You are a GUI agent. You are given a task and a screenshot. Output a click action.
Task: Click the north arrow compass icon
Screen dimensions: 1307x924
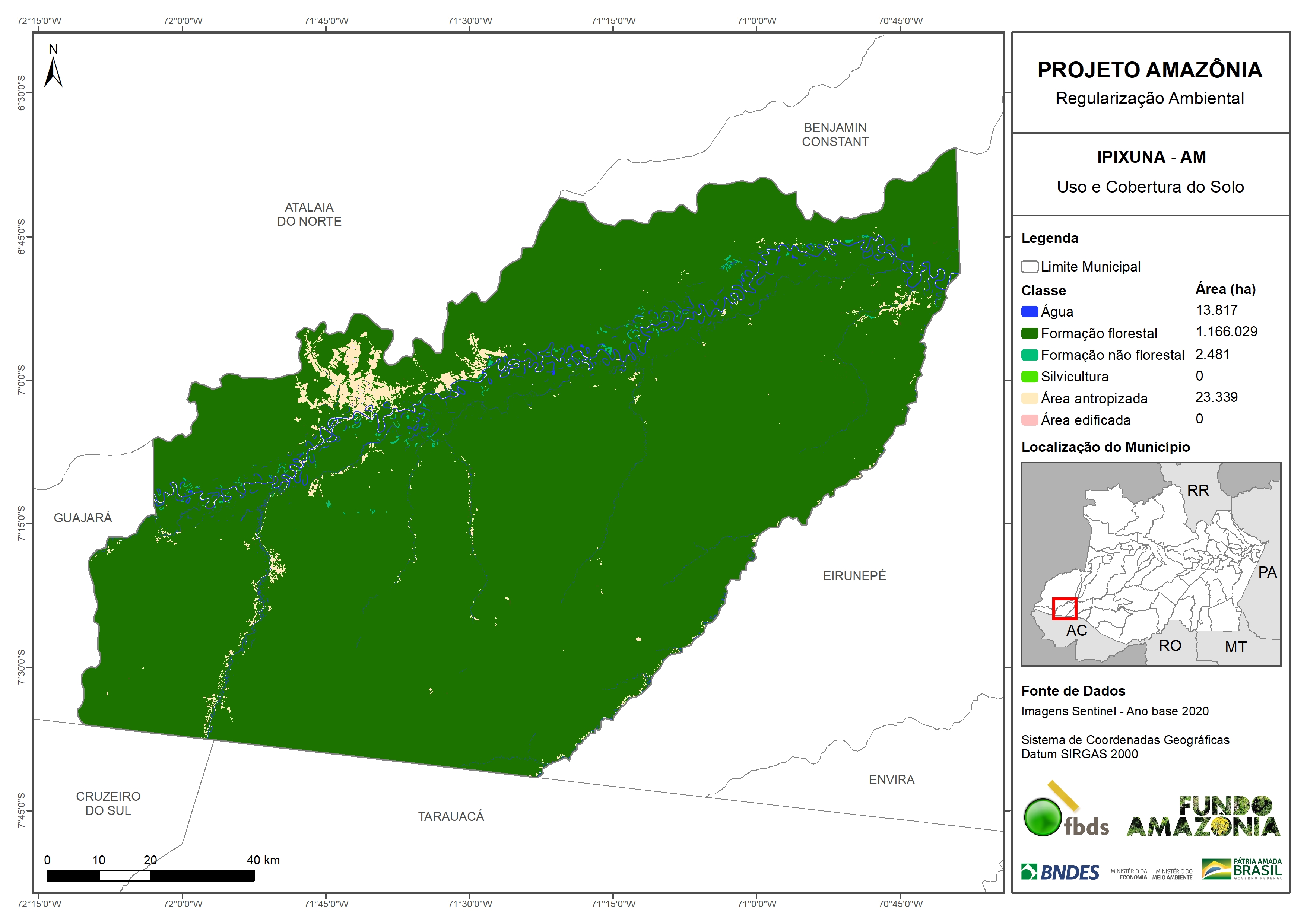point(53,72)
